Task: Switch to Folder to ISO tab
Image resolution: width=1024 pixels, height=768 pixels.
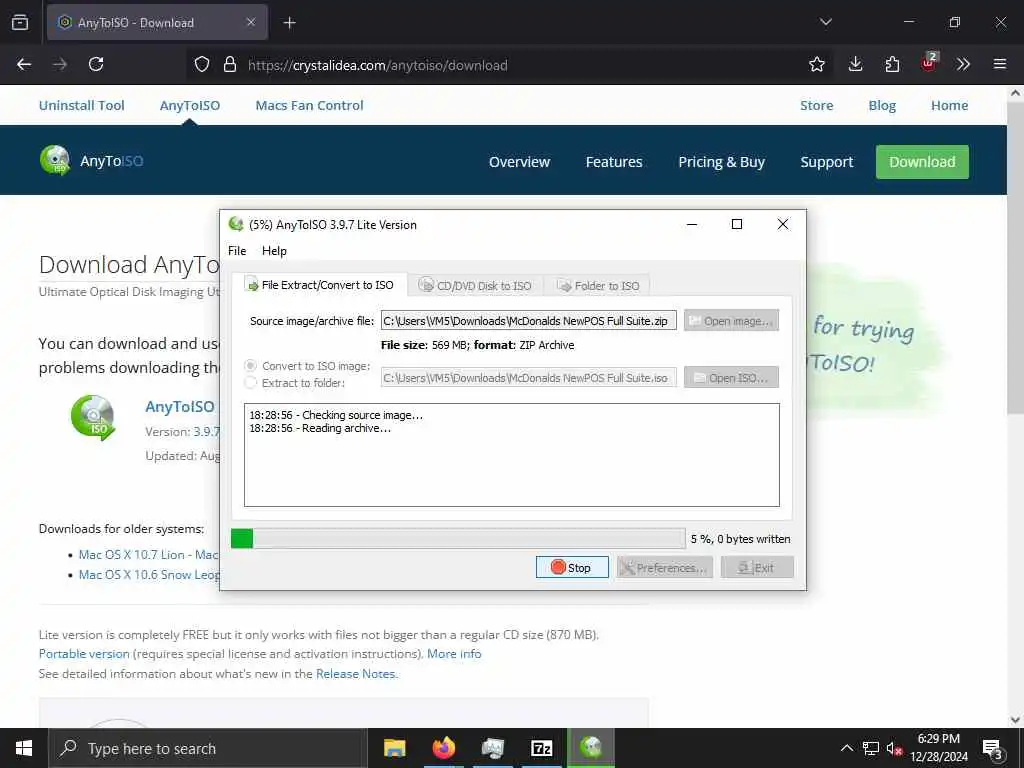Action: click(x=598, y=285)
